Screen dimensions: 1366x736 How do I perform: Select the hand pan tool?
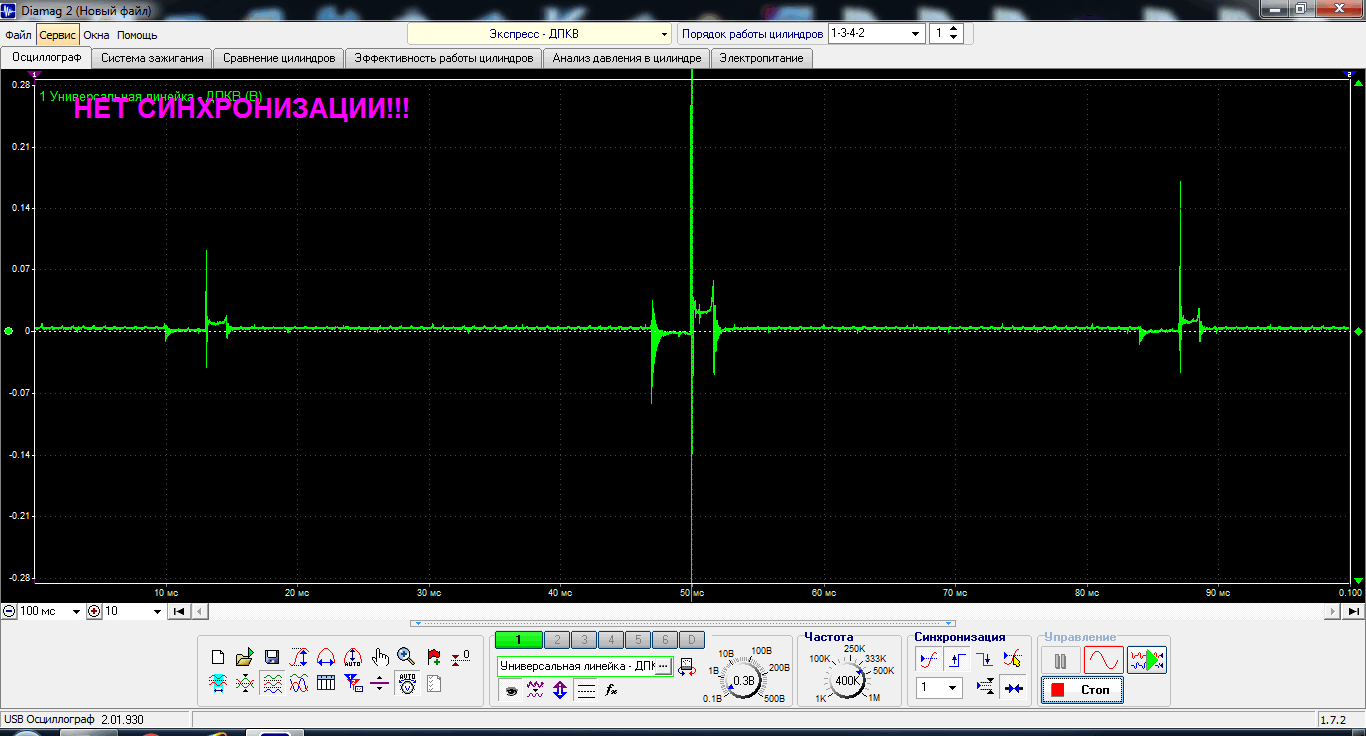379,657
